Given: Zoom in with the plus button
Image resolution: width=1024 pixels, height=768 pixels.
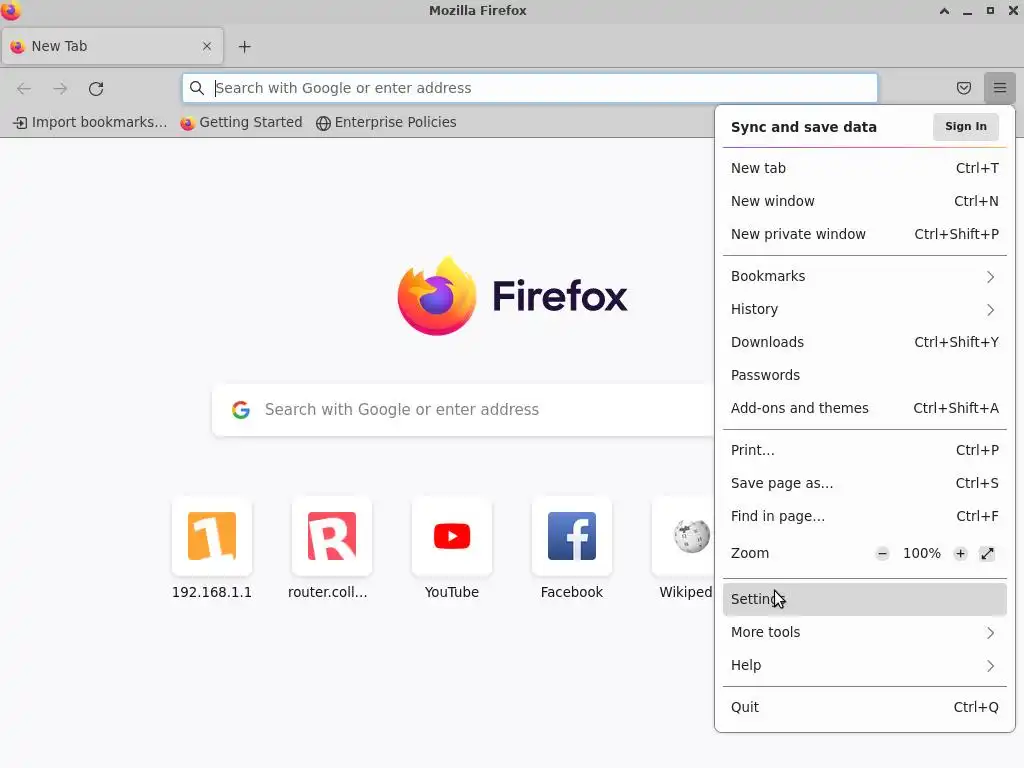Looking at the screenshot, I should pos(960,554).
